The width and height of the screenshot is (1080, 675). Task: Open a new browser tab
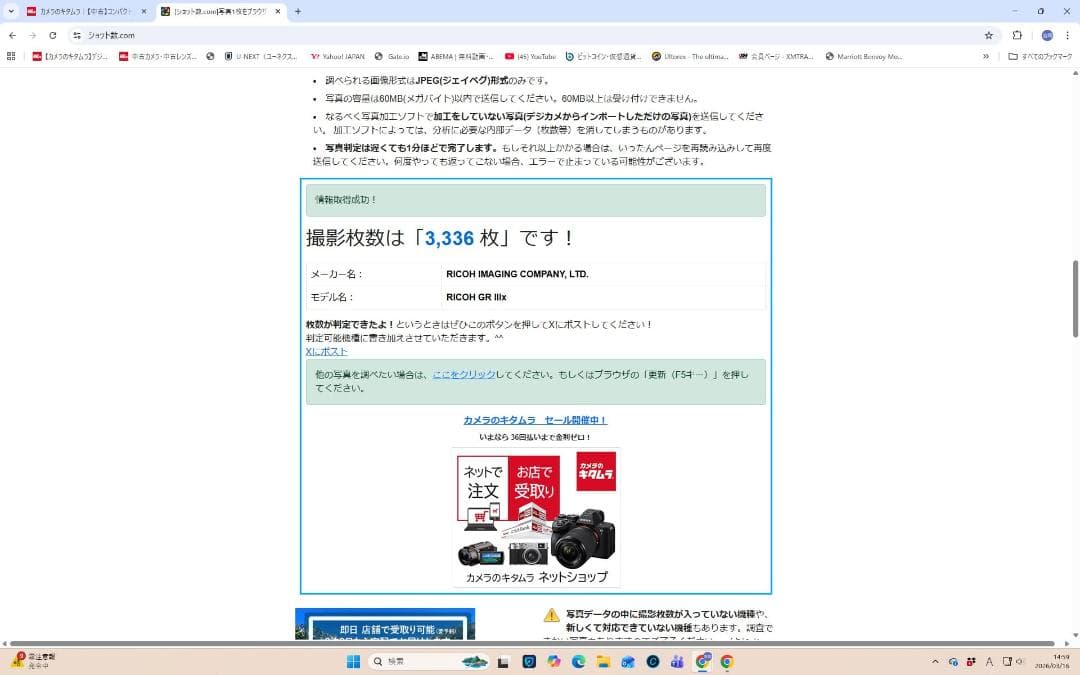298,12
